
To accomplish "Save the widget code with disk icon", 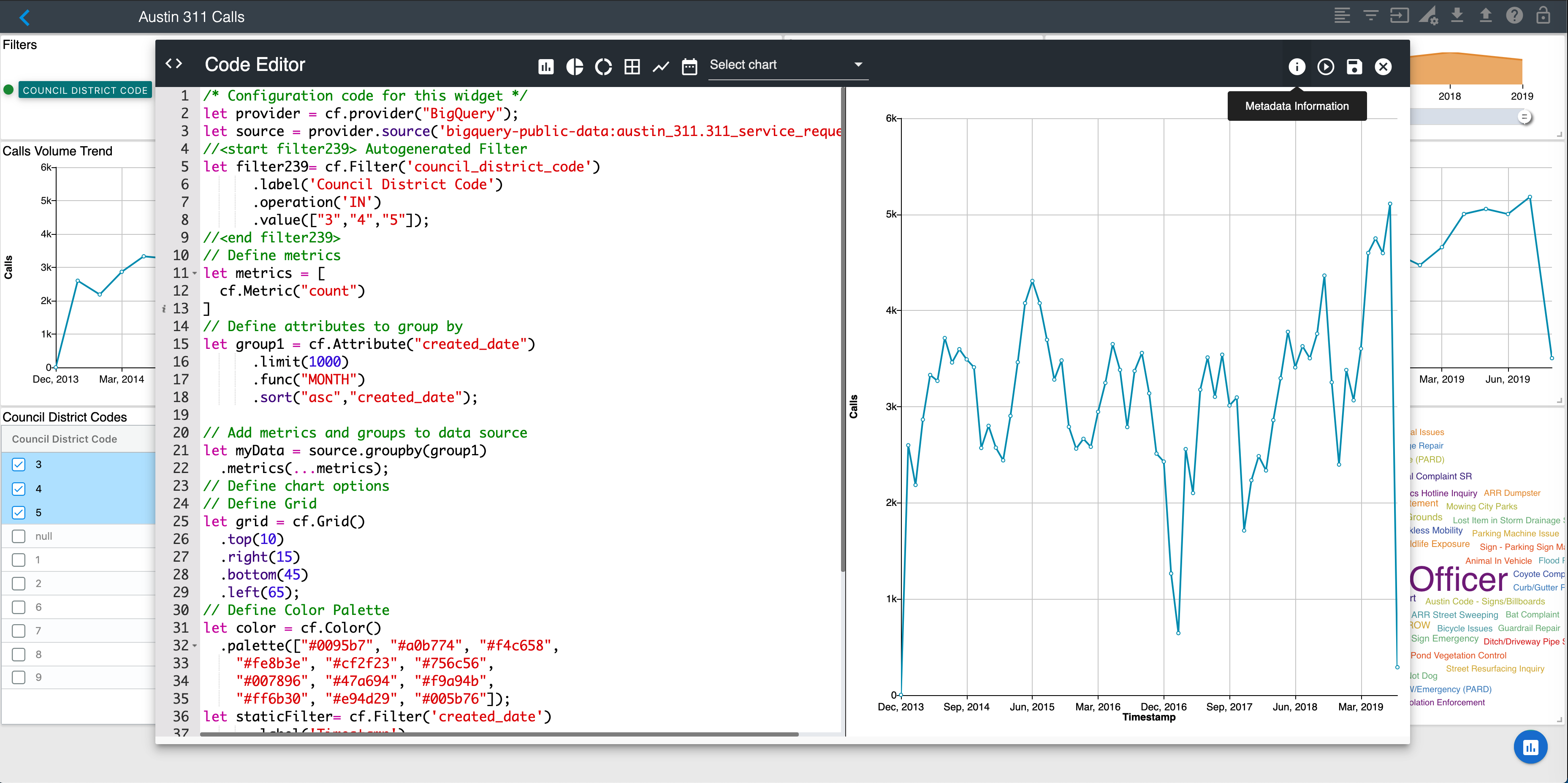I will click(1354, 66).
